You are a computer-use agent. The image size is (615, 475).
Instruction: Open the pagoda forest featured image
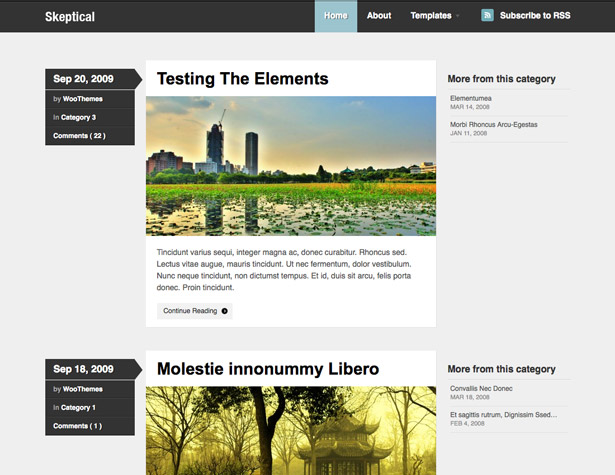(291, 431)
